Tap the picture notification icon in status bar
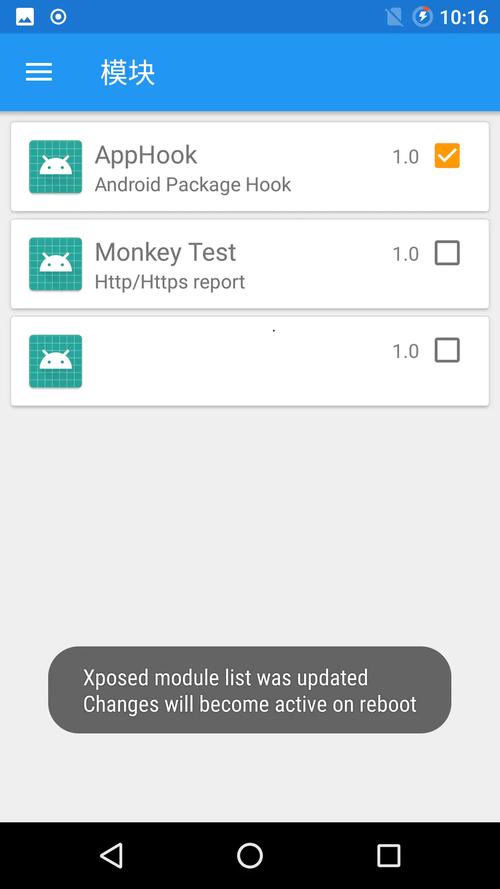The height and width of the screenshot is (889, 500). (x=25, y=17)
